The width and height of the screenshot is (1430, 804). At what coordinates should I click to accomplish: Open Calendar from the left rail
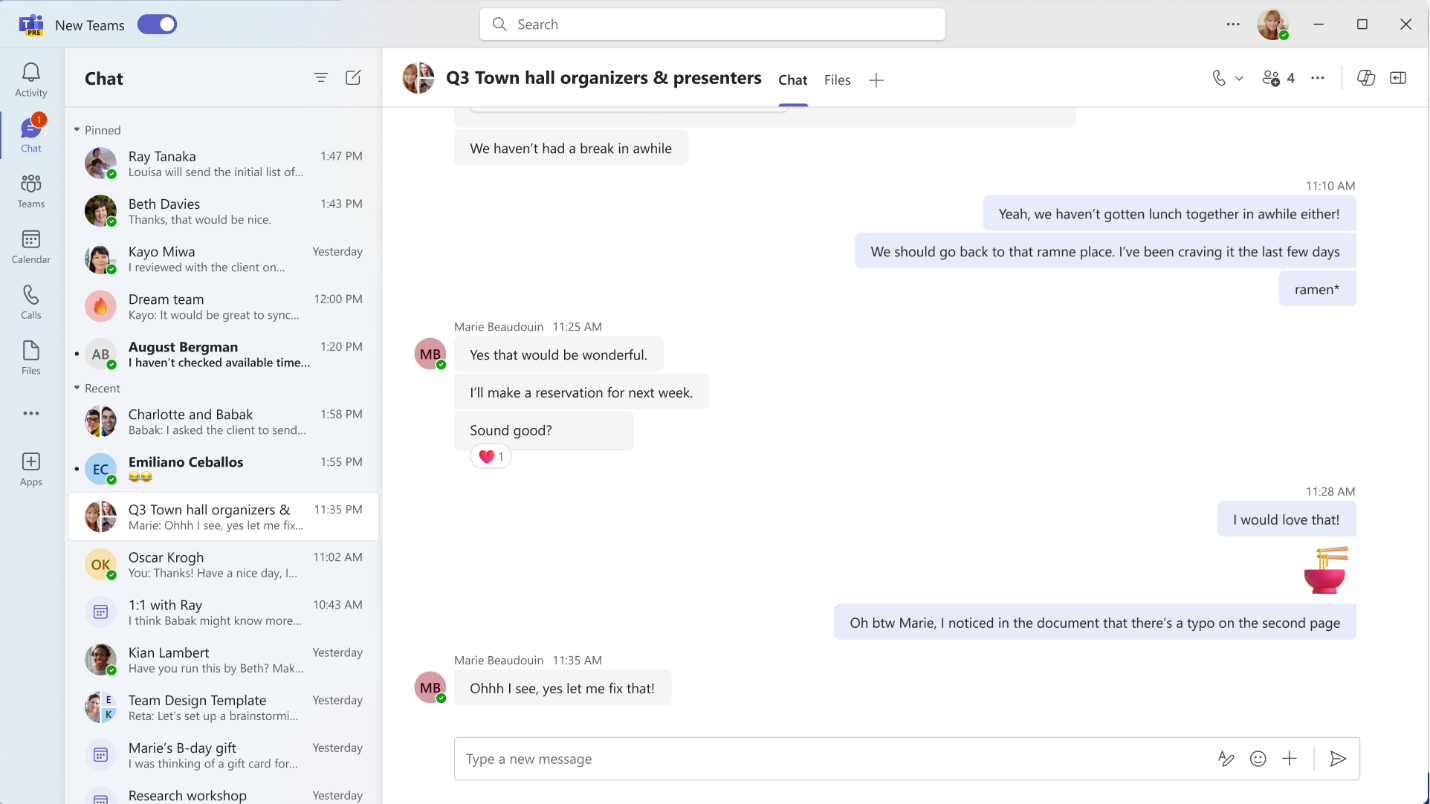point(31,246)
